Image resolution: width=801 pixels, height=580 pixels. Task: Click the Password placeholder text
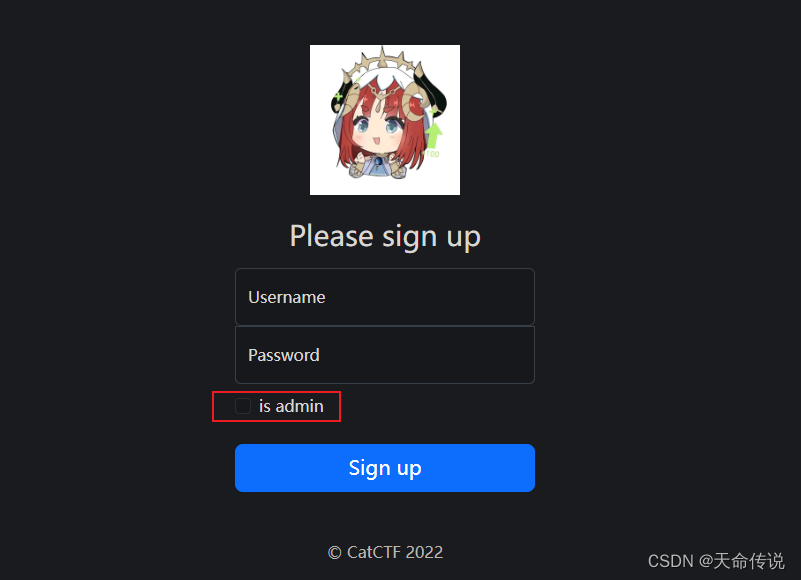pos(284,355)
